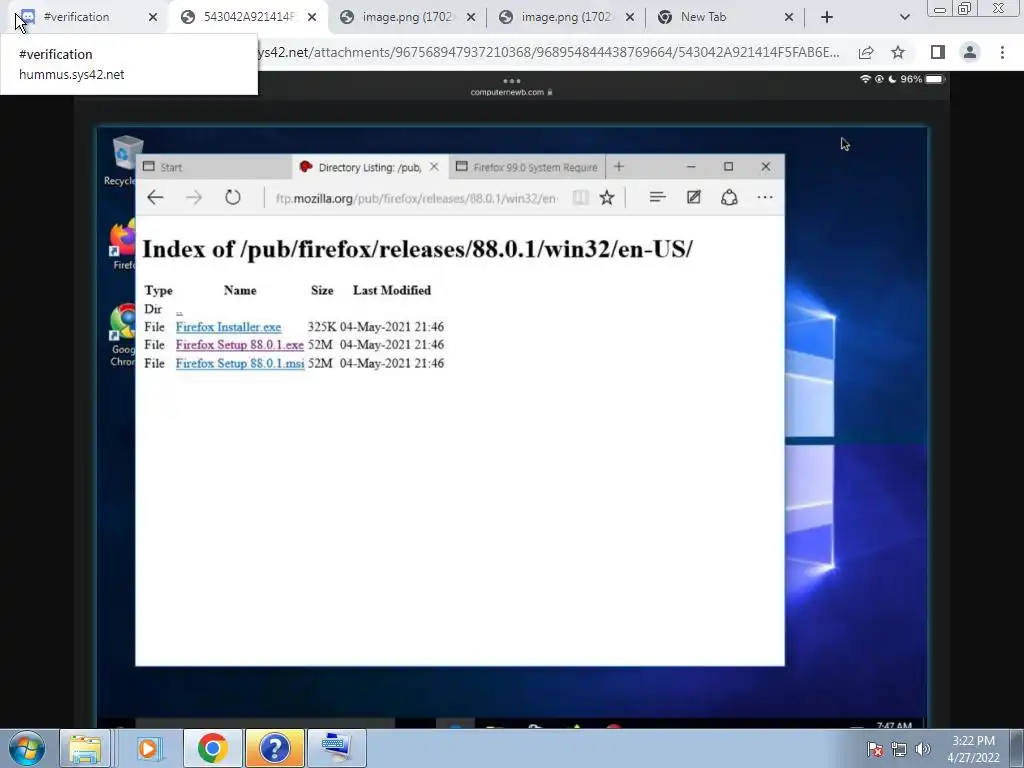Switch to the #verification Chrome tab

pos(85,17)
